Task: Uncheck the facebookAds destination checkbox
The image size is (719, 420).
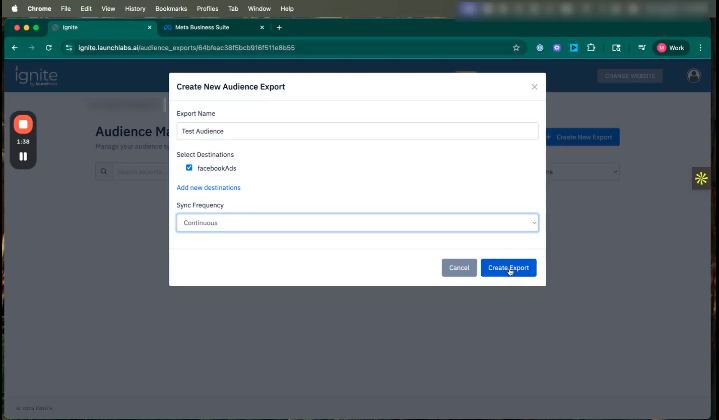Action: tap(189, 168)
